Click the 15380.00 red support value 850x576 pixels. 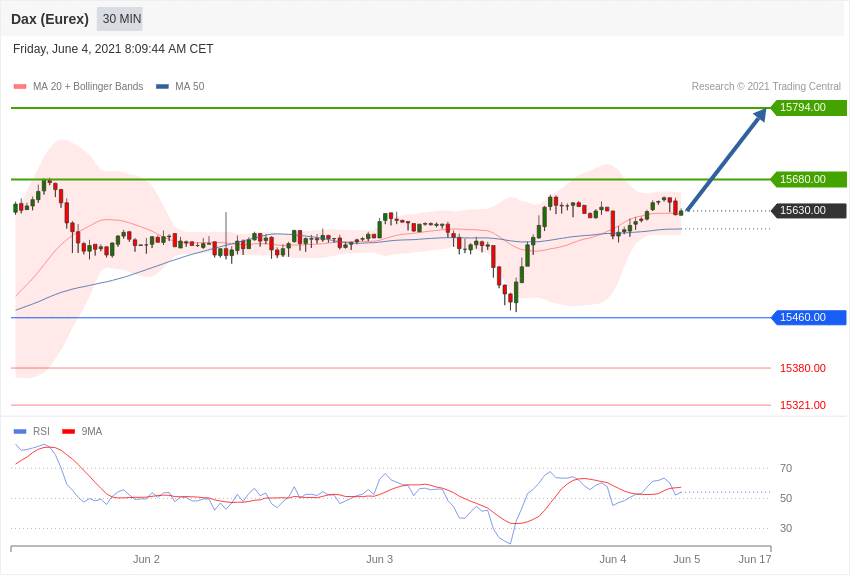[802, 368]
